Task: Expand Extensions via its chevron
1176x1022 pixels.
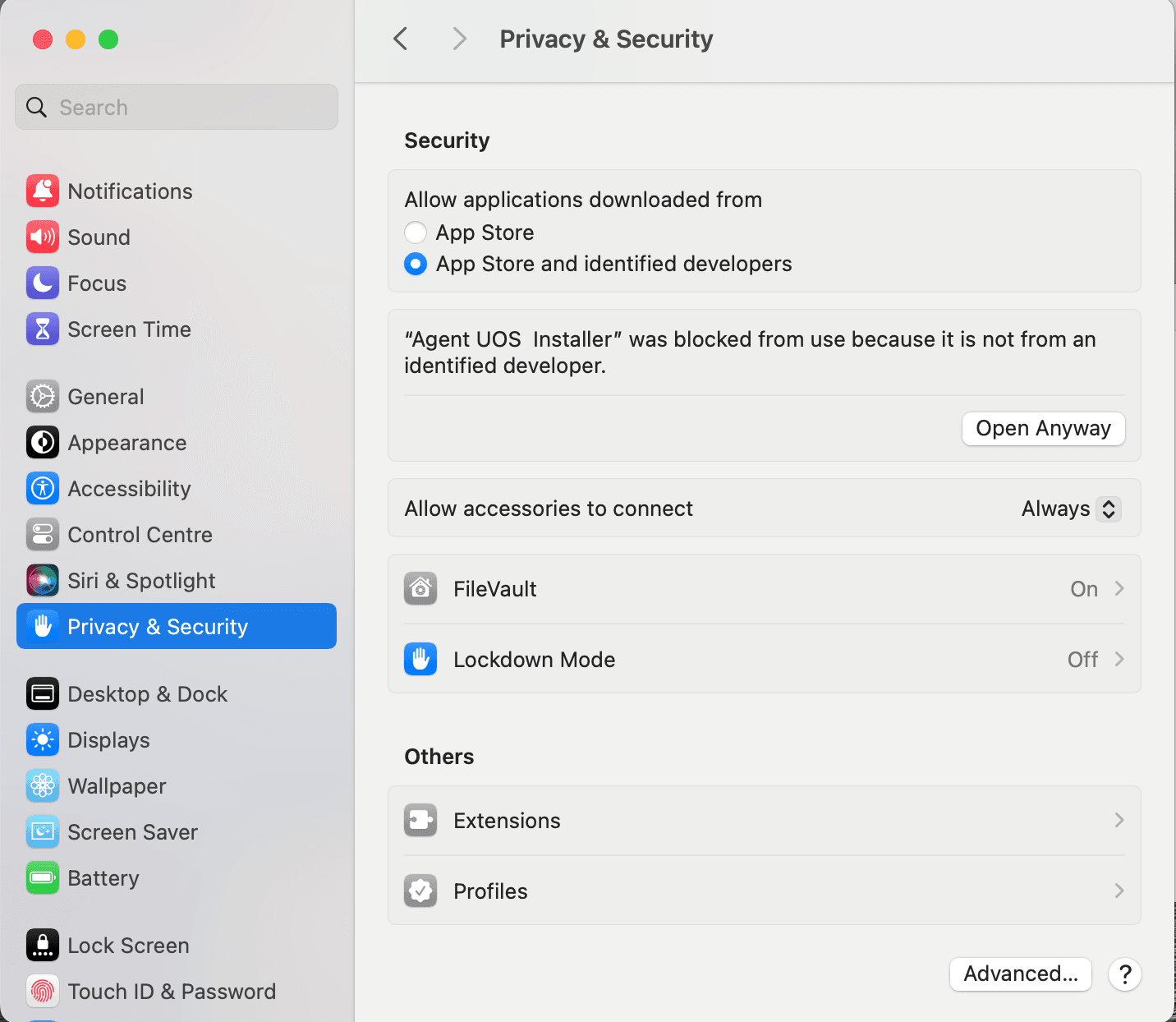Action: pyautogui.click(x=1119, y=820)
